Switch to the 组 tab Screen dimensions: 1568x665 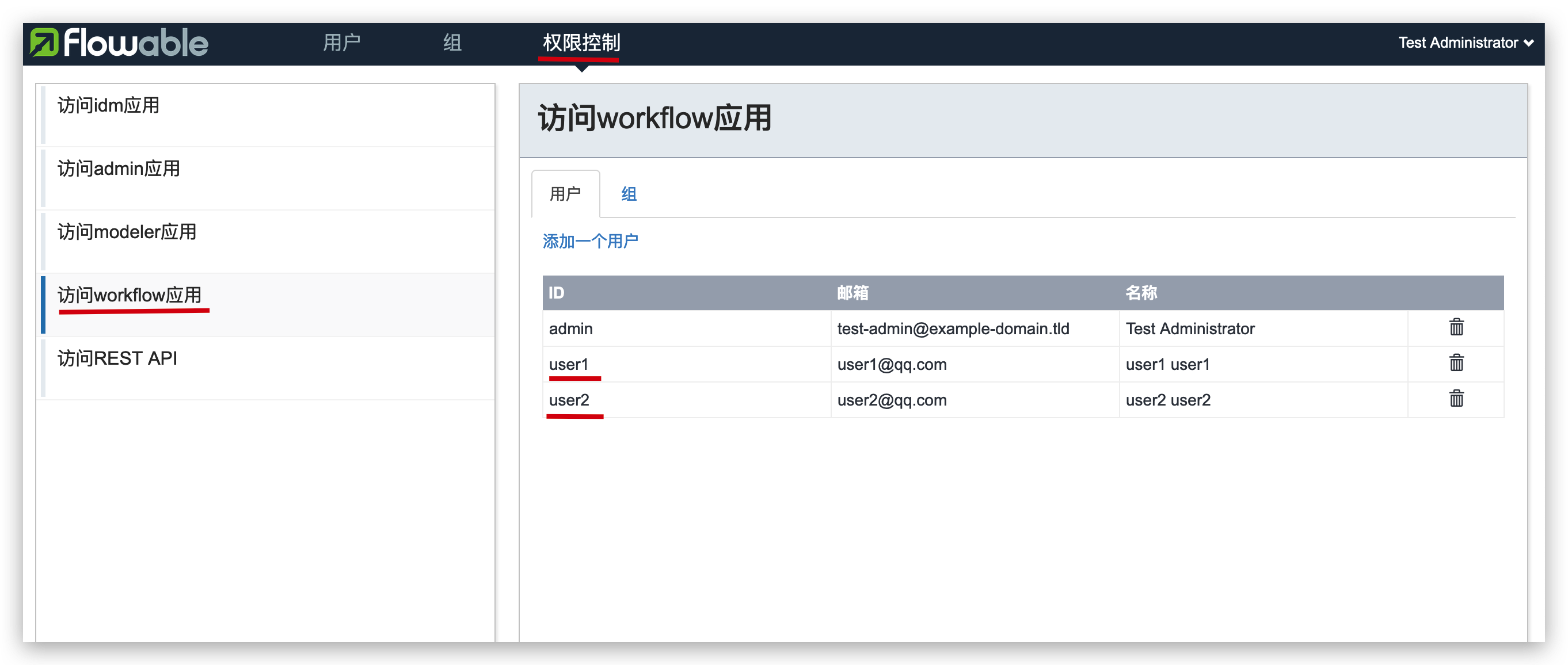pos(628,194)
